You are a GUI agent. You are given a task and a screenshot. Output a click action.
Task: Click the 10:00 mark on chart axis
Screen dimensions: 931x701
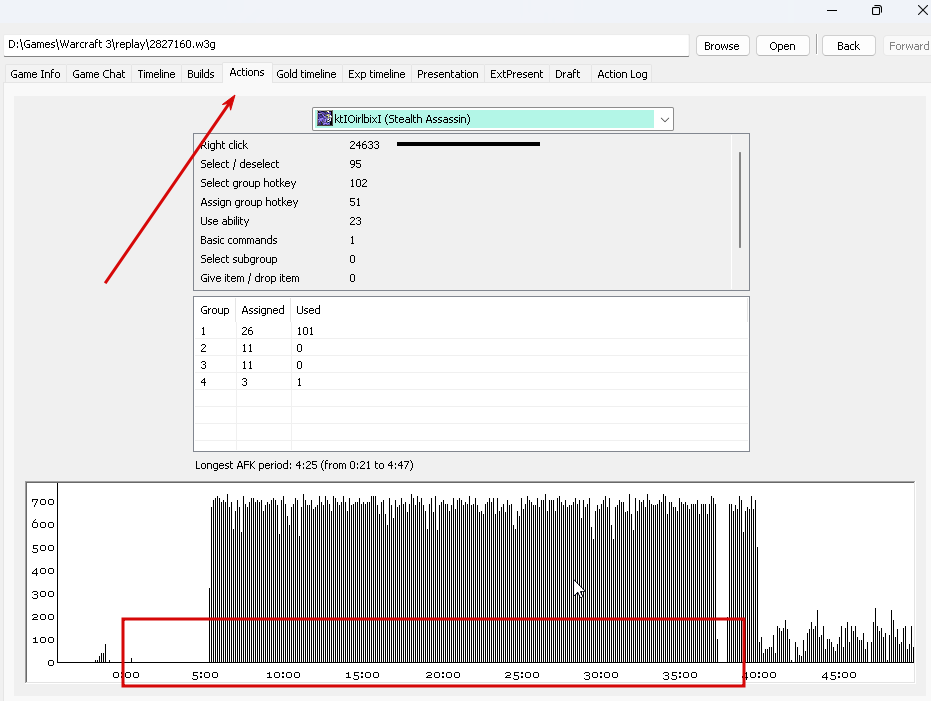click(x=283, y=675)
